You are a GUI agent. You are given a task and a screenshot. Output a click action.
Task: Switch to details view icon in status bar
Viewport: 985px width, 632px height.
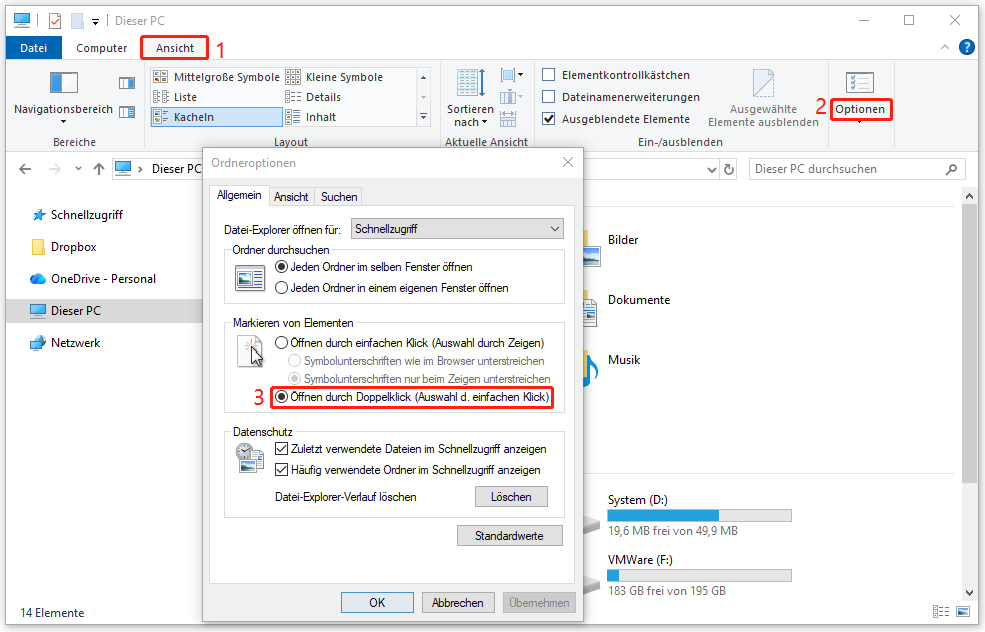point(941,611)
